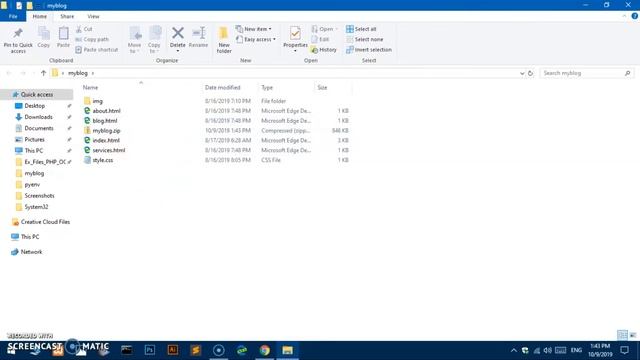Collapse the ribbon with the chevron
Image resolution: width=640 pixels, height=360 pixels.
click(624, 16)
